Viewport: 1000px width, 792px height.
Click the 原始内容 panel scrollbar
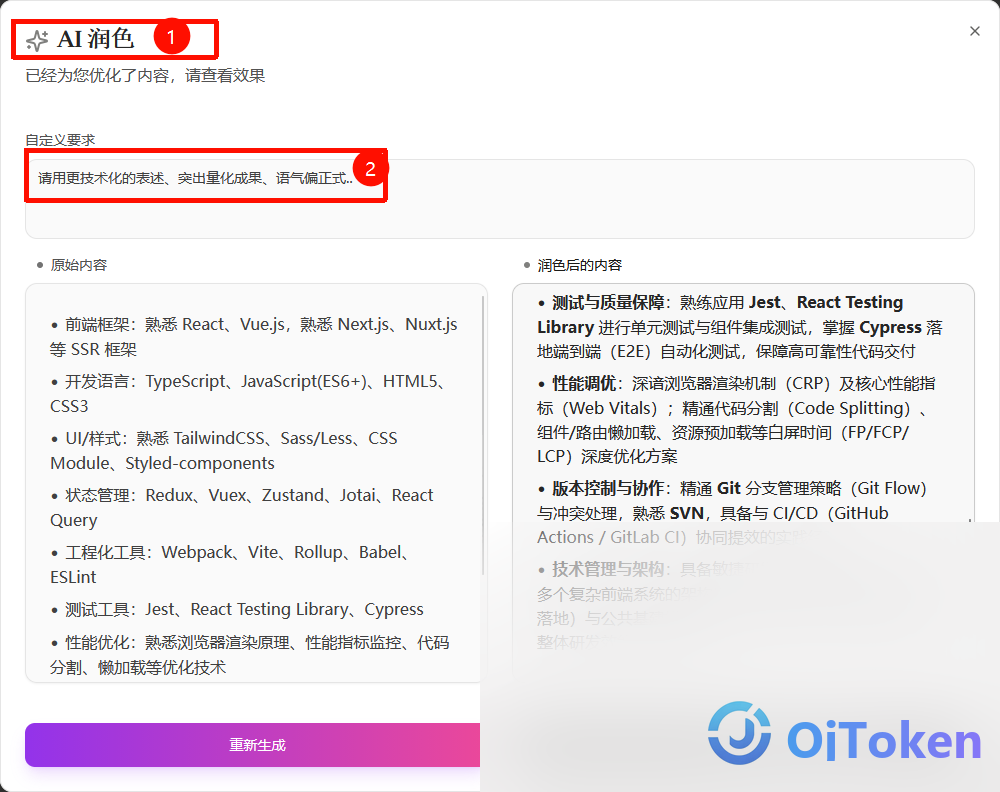(x=483, y=434)
